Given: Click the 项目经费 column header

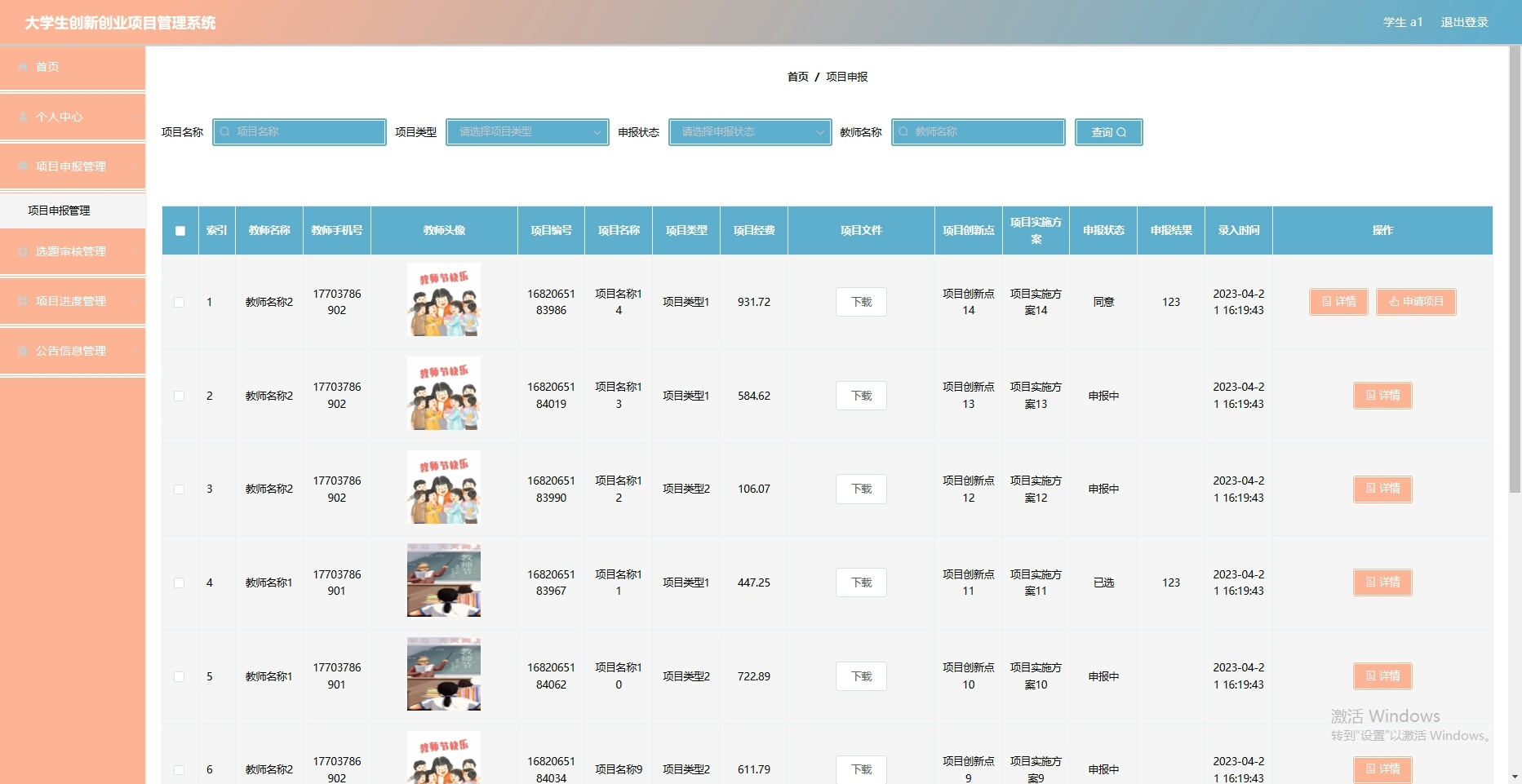Looking at the screenshot, I should pyautogui.click(x=754, y=231).
